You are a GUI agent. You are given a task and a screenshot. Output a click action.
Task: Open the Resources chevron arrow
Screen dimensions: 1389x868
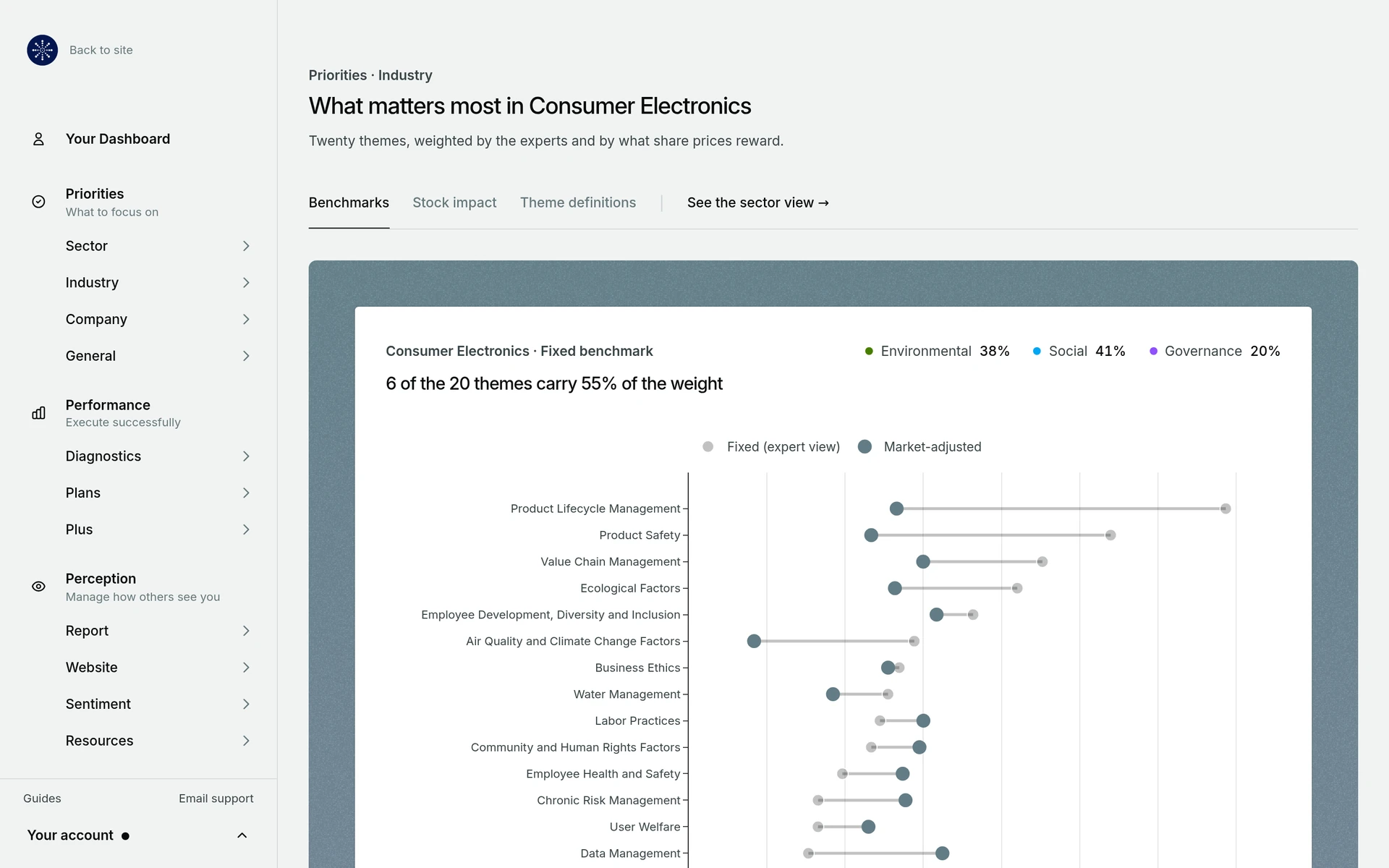pyautogui.click(x=246, y=741)
